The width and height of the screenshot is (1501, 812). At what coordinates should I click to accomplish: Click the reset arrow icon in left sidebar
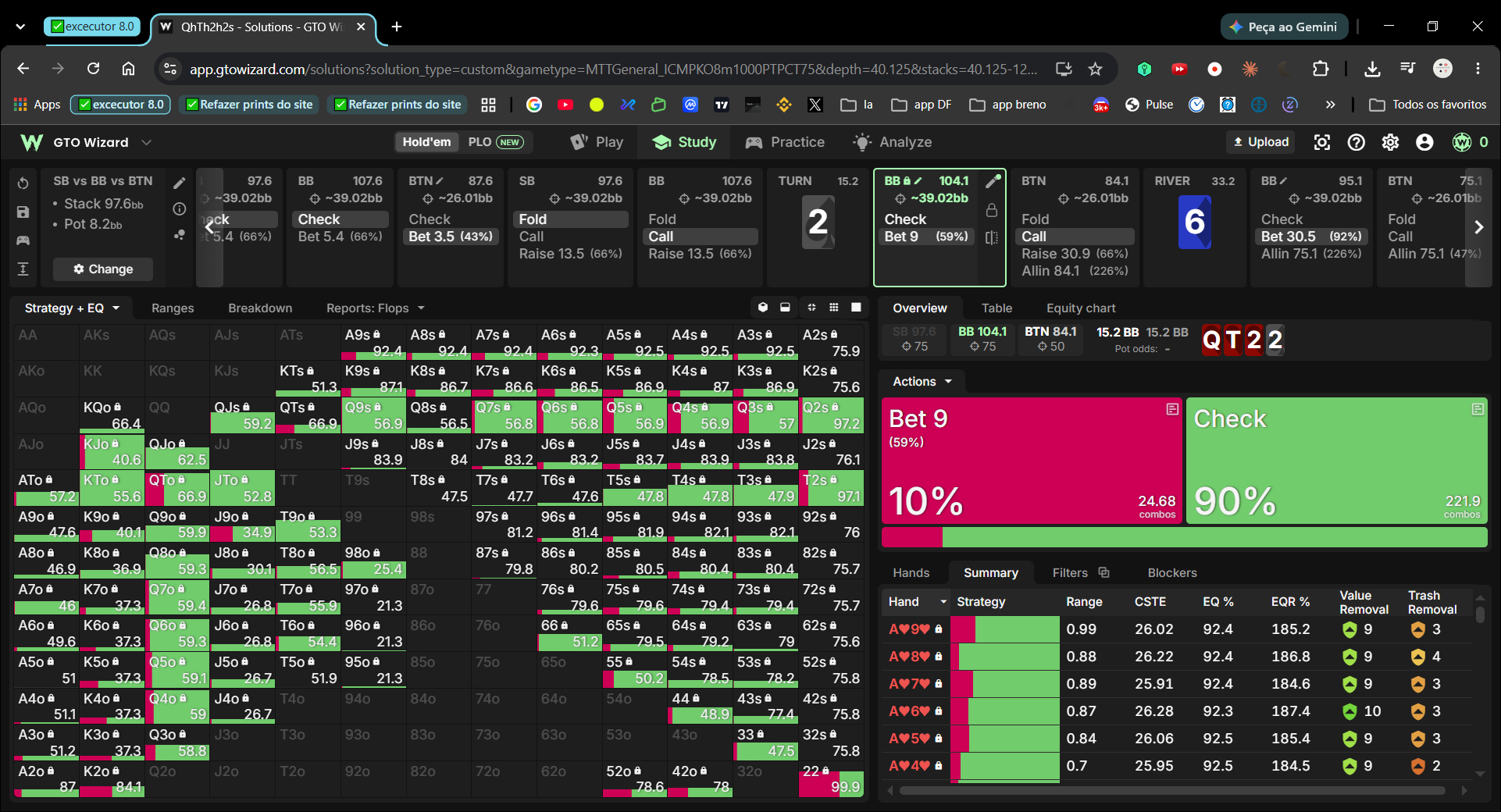pos(23,183)
